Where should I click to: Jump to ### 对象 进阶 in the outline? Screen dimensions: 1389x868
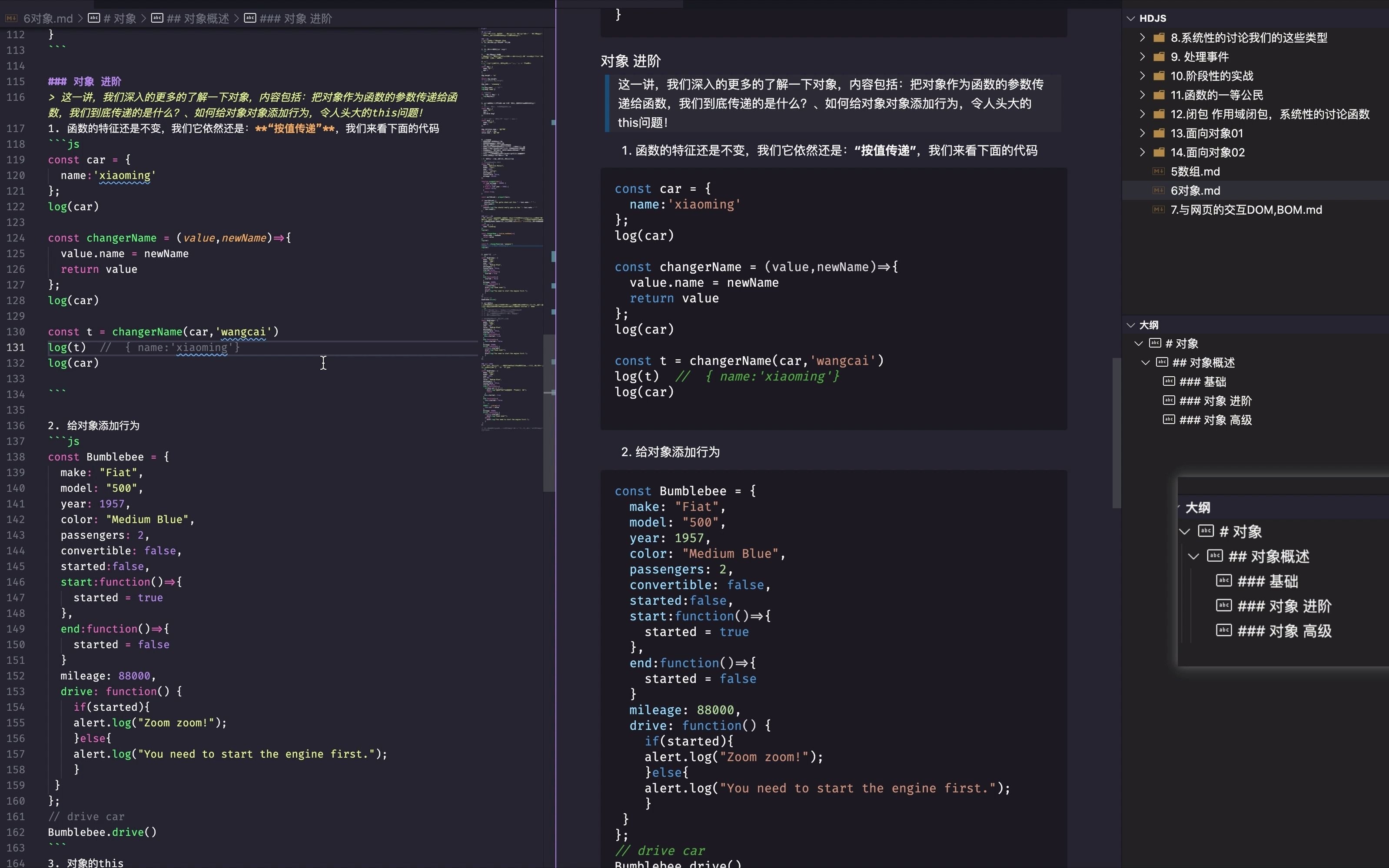click(x=1216, y=401)
